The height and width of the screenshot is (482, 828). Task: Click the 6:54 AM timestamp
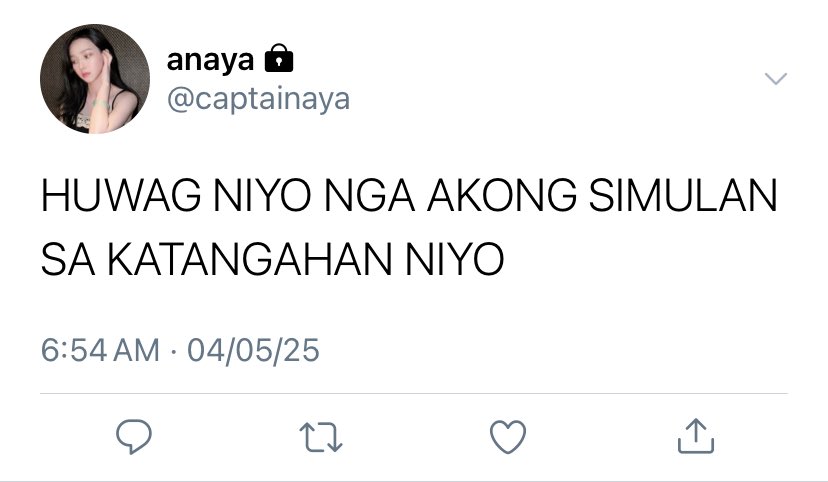(100, 350)
